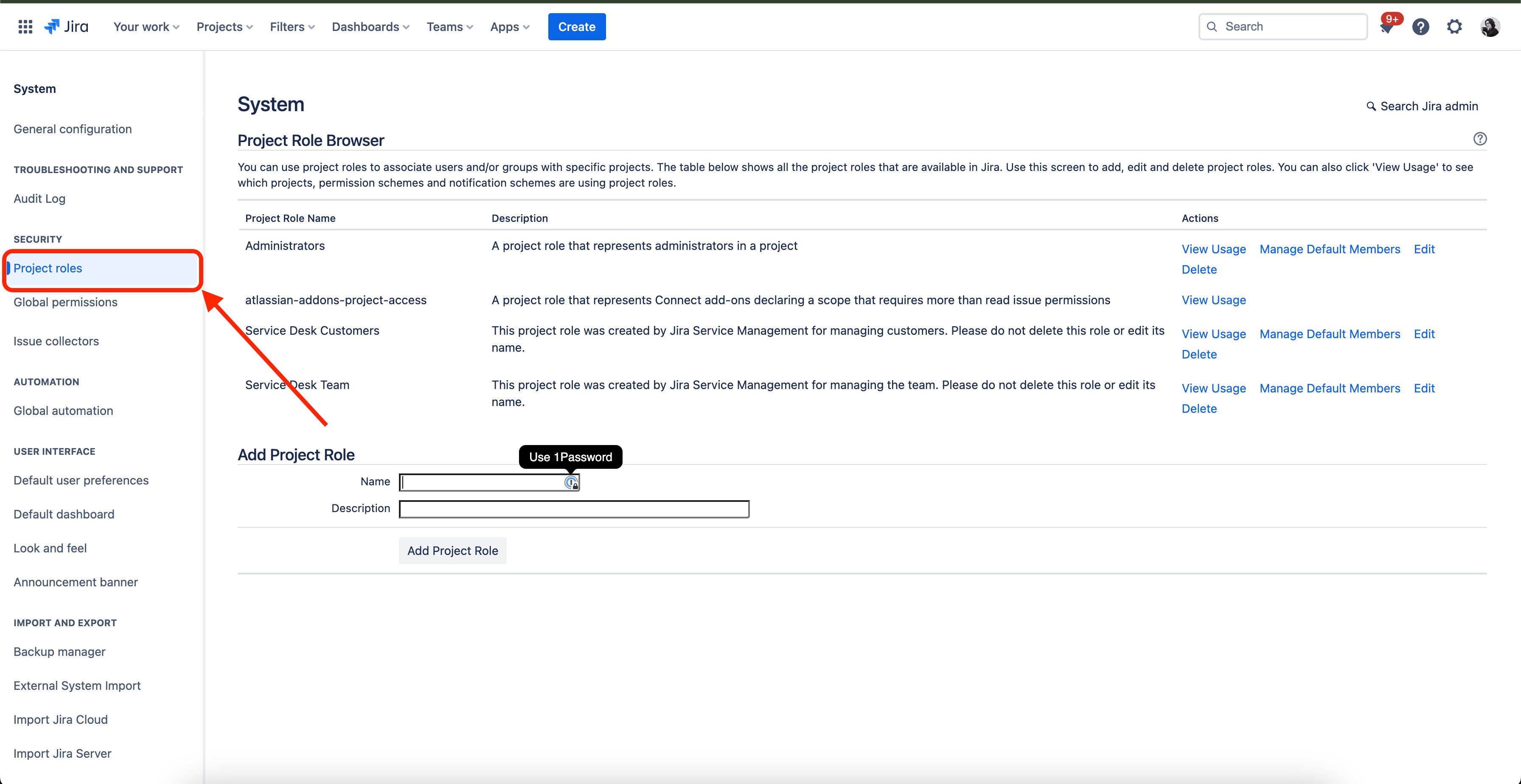The width and height of the screenshot is (1521, 784).
Task: Expand the Filters menu
Action: pyautogui.click(x=292, y=27)
